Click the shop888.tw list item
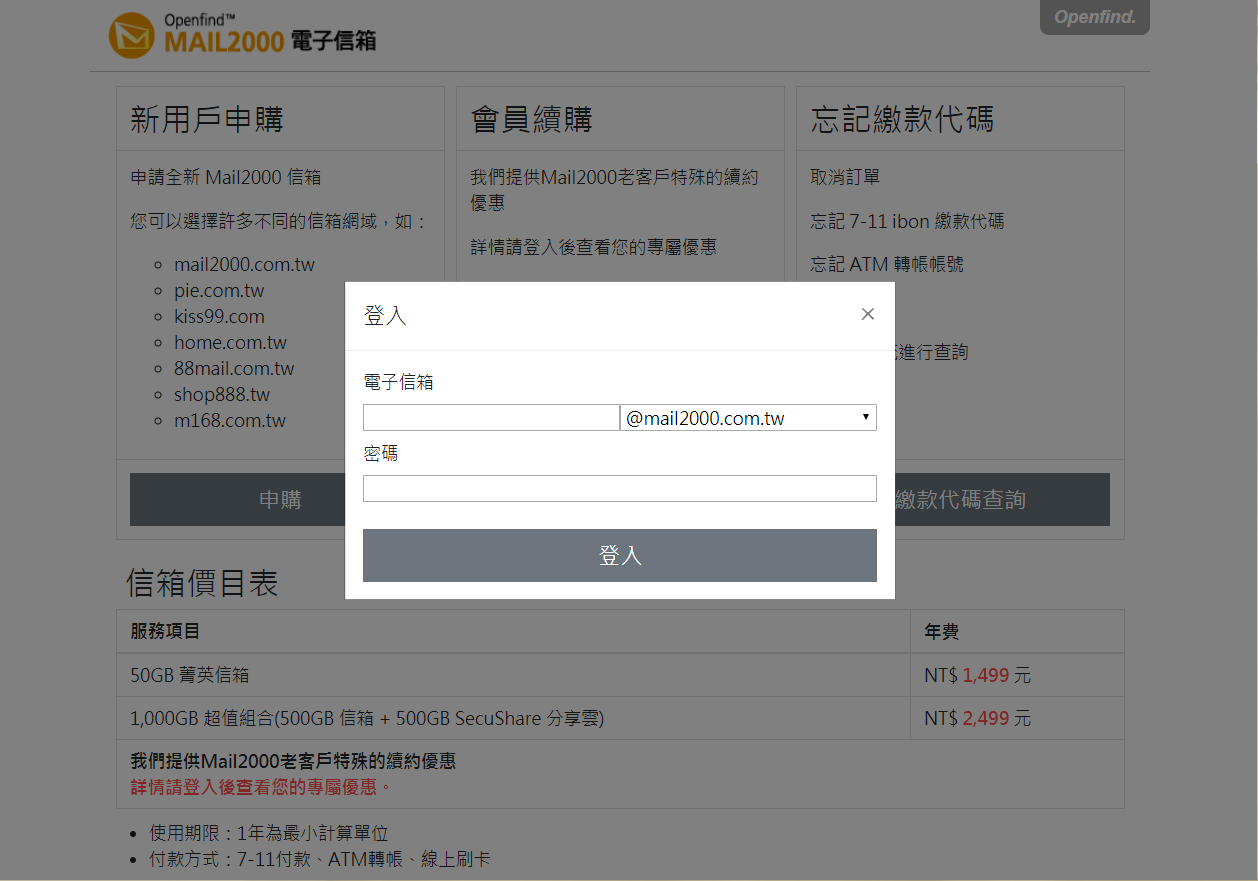 [222, 395]
